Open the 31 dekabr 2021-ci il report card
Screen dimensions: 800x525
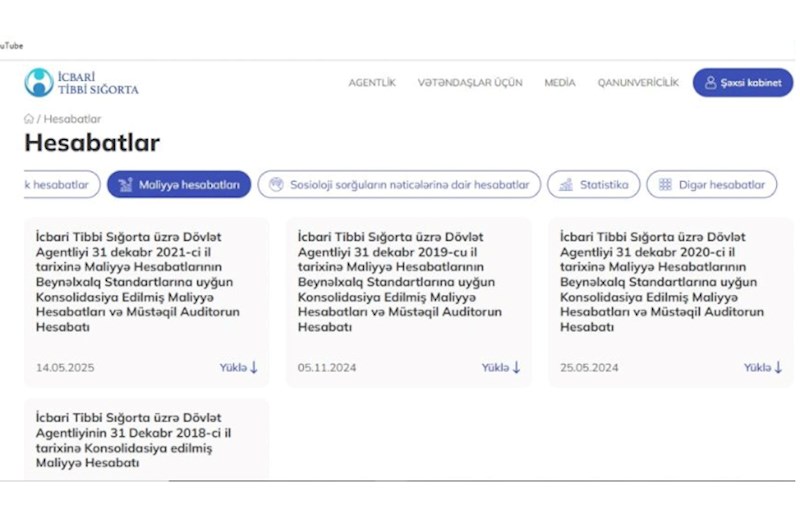(x=146, y=302)
